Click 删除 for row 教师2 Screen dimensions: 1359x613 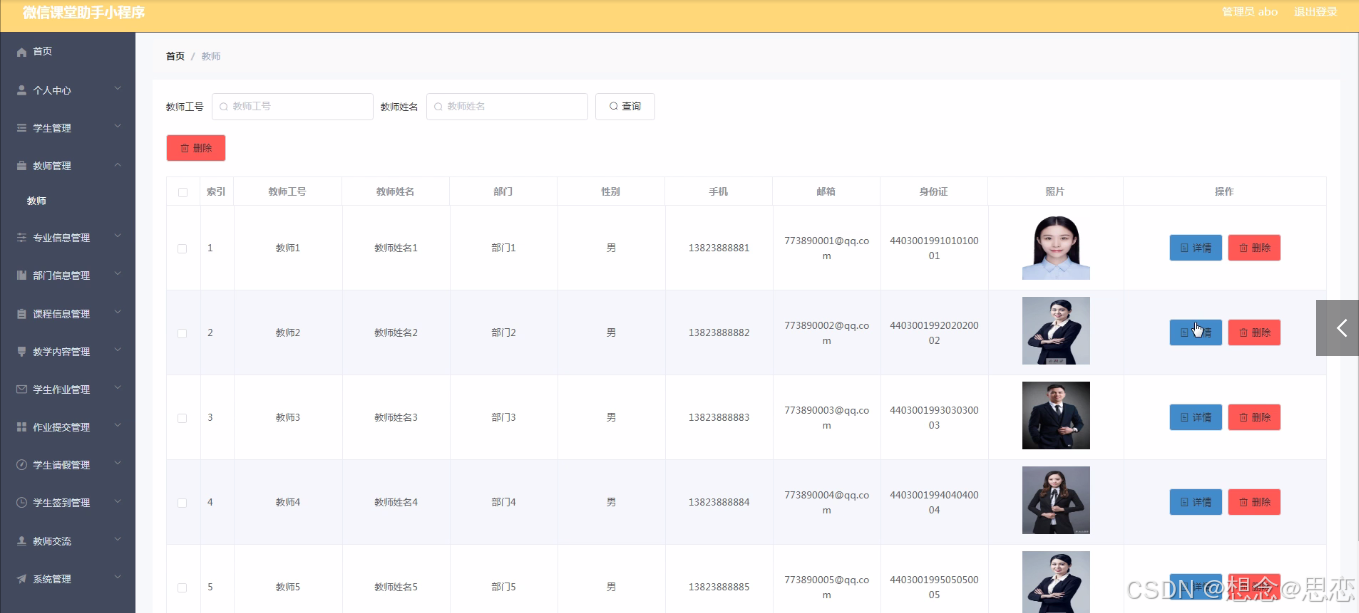click(1254, 333)
